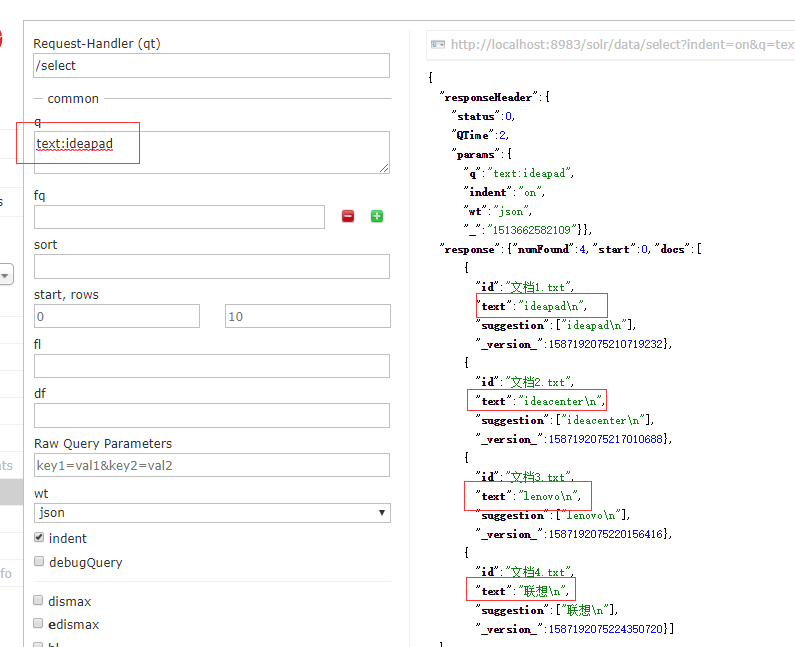
Task: Click version number 1587192075224350720
Action: point(605,629)
